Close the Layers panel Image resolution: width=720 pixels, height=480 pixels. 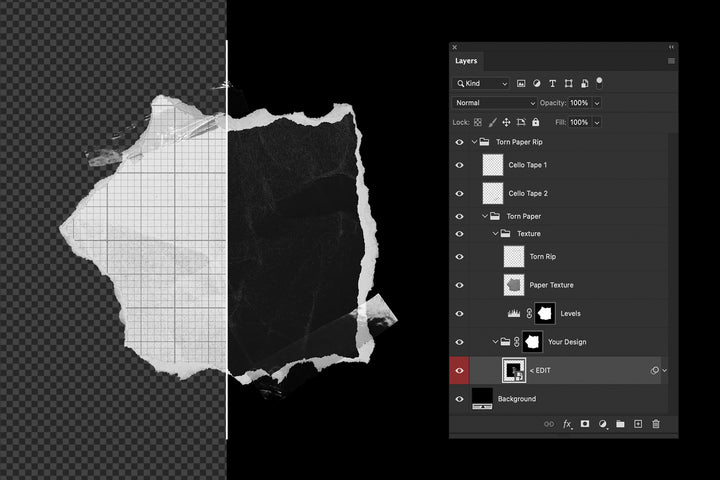tap(455, 47)
